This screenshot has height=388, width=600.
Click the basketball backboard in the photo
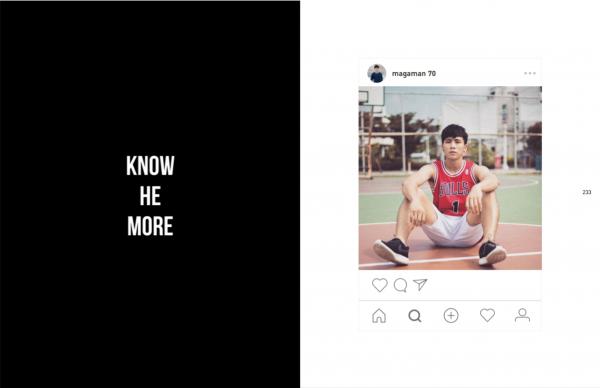coord(372,96)
